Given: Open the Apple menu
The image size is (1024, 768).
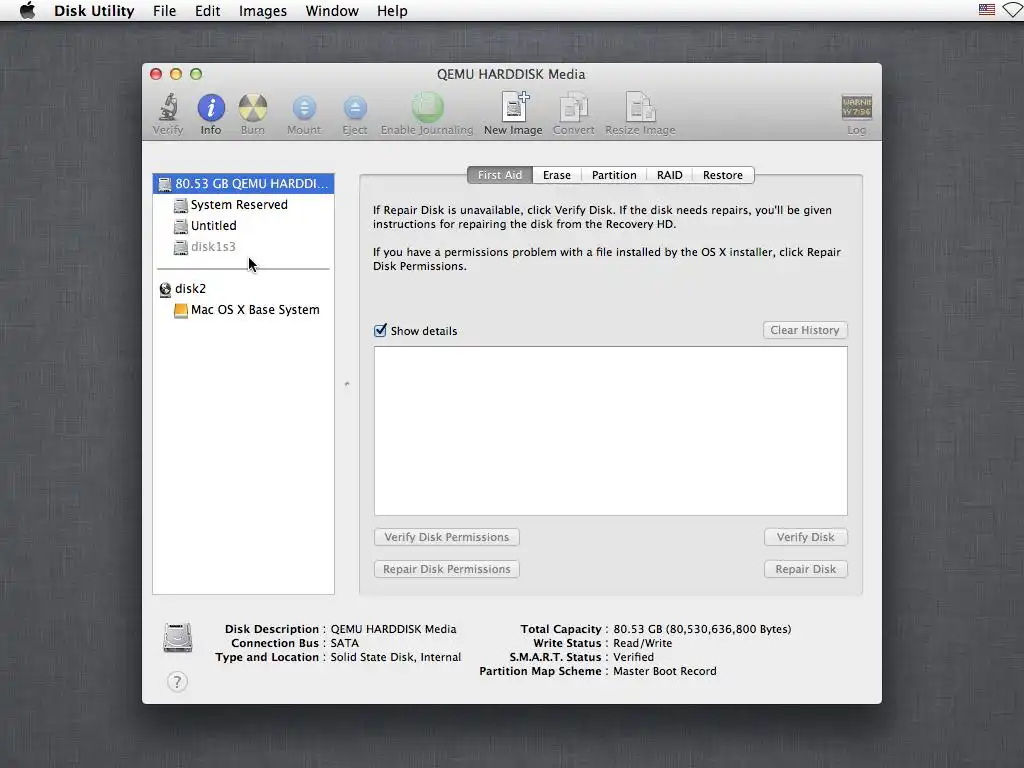Looking at the screenshot, I should click(27, 10).
